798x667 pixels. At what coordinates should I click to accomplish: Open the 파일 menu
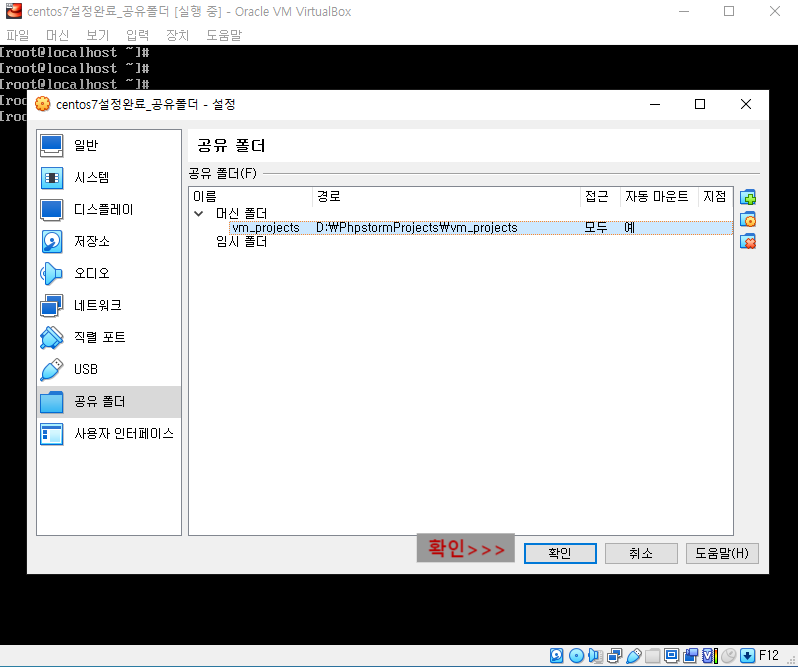(18, 35)
